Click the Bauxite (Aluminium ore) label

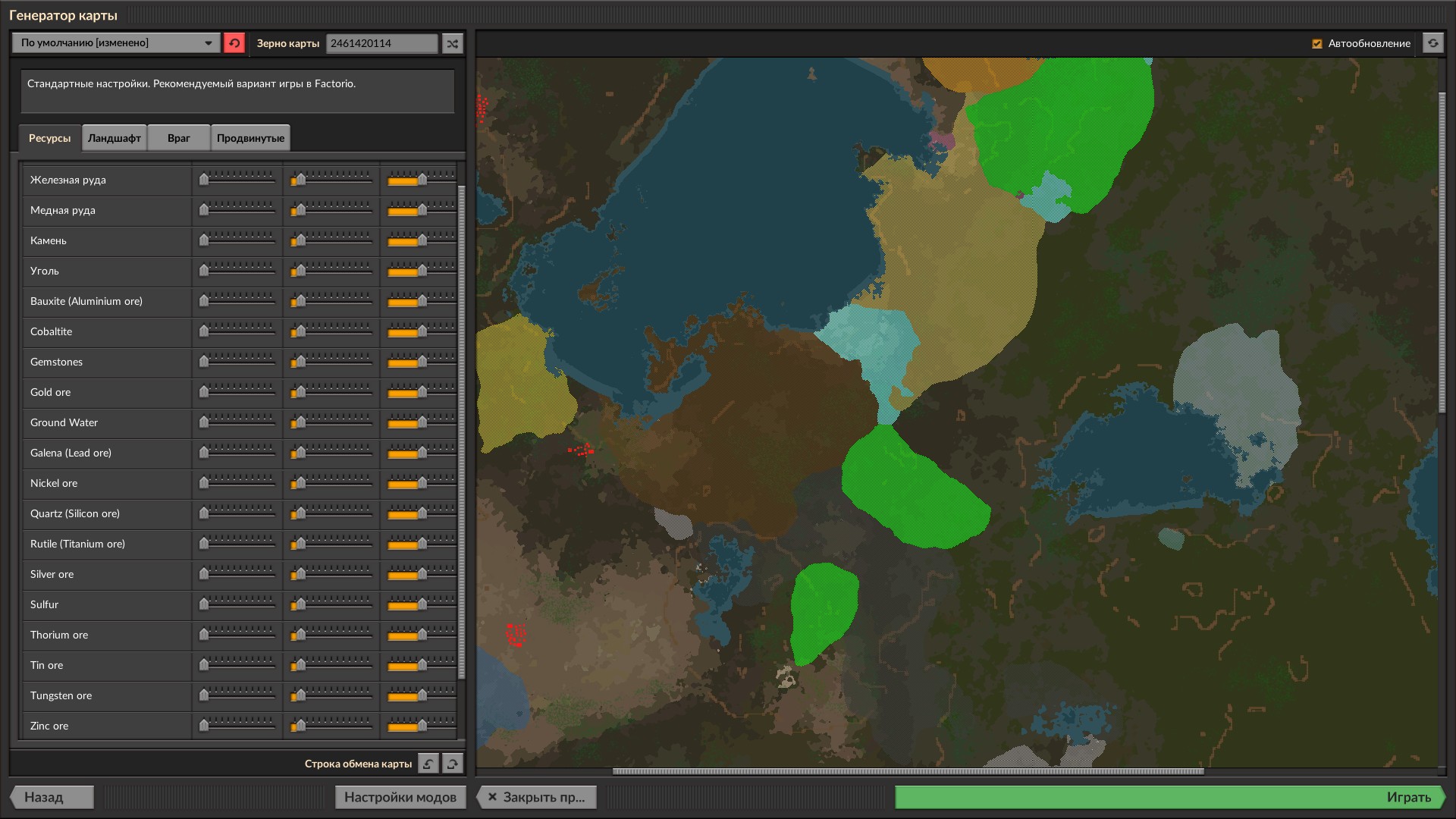(x=86, y=301)
